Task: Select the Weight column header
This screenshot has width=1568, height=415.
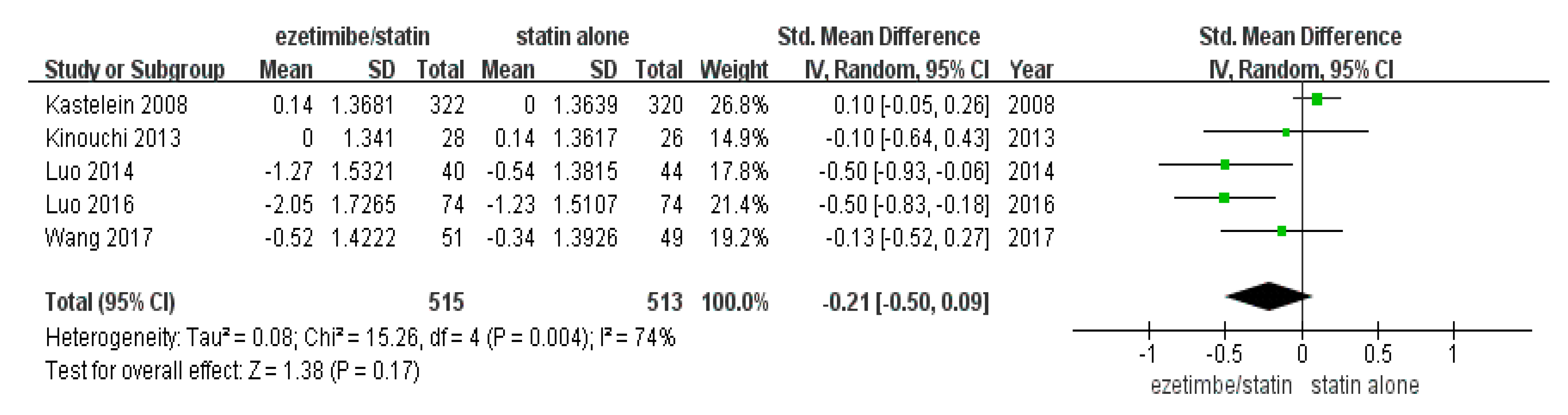Action: click(733, 69)
